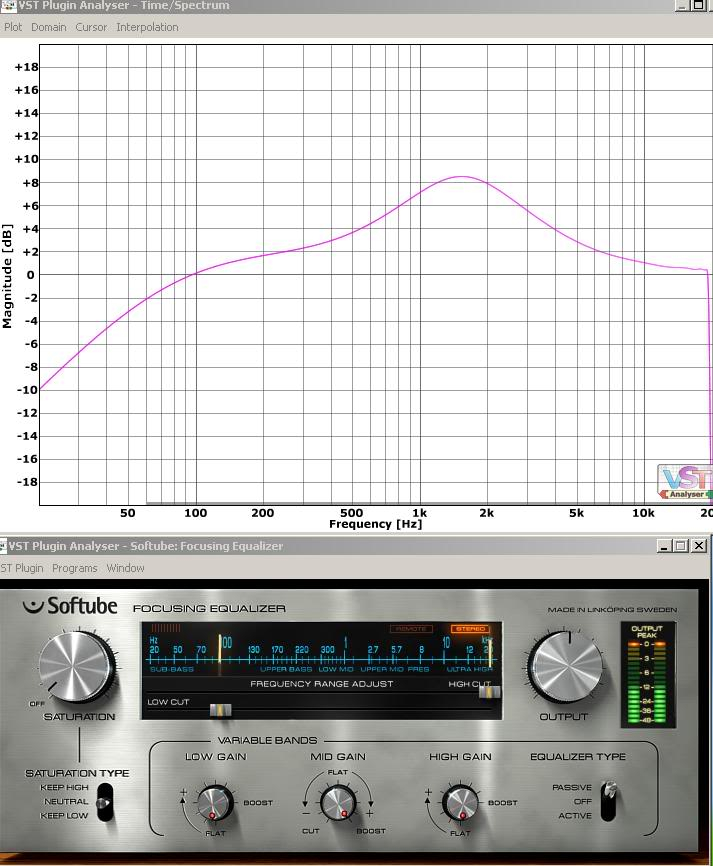Click the VST Analyser logo on the plot

[685, 482]
